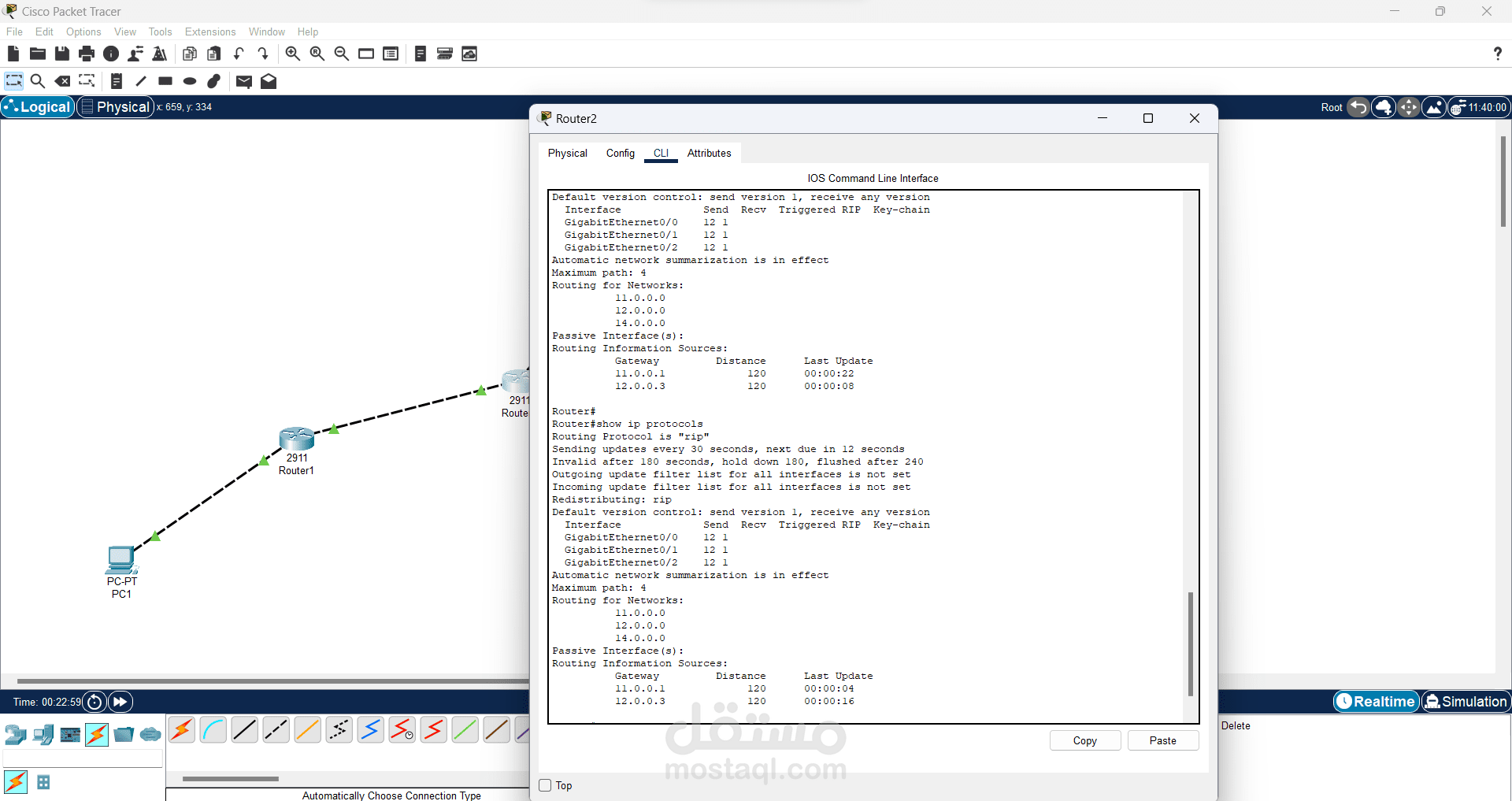This screenshot has width=1512, height=801.
Task: Toggle the Top checkbox in Router2 window
Action: (545, 785)
